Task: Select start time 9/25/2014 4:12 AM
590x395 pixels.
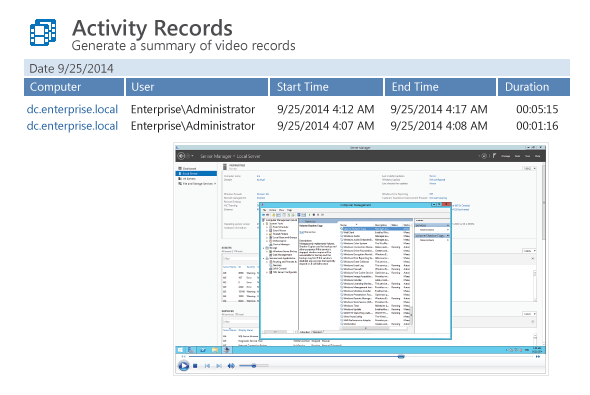Action: coord(325,109)
